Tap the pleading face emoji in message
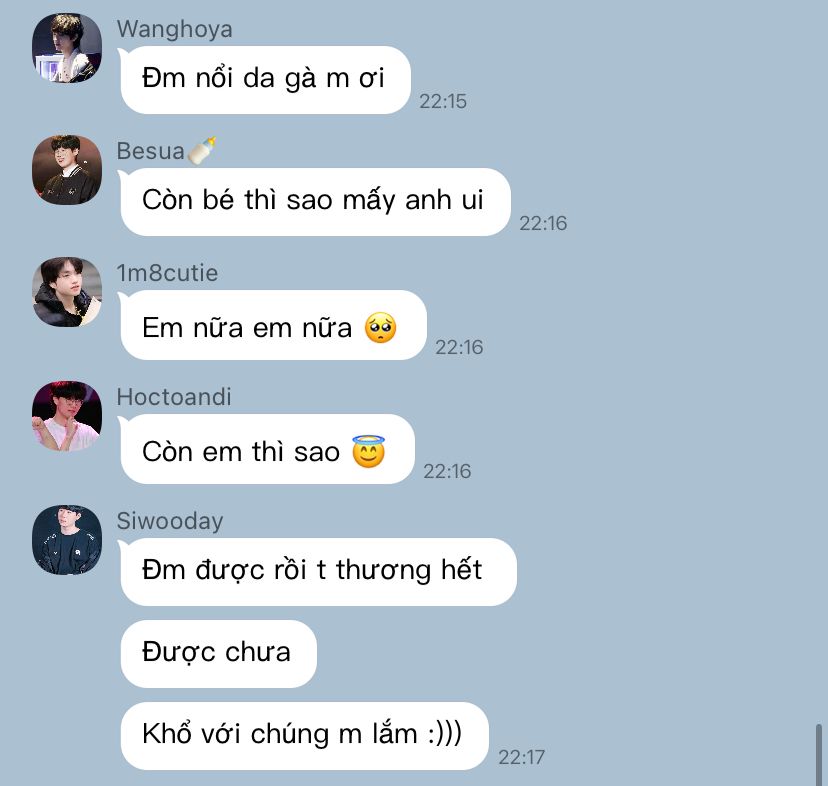Image resolution: width=828 pixels, height=786 pixels. click(380, 328)
